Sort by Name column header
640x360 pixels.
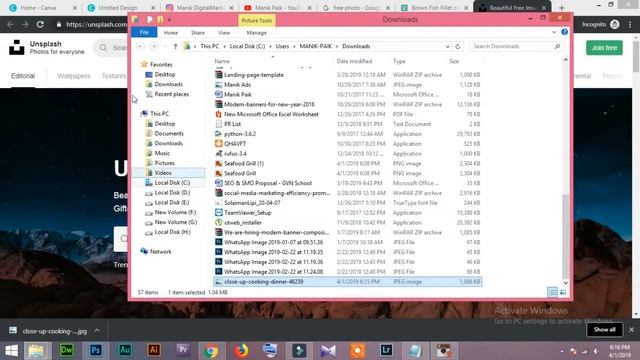tap(222, 61)
